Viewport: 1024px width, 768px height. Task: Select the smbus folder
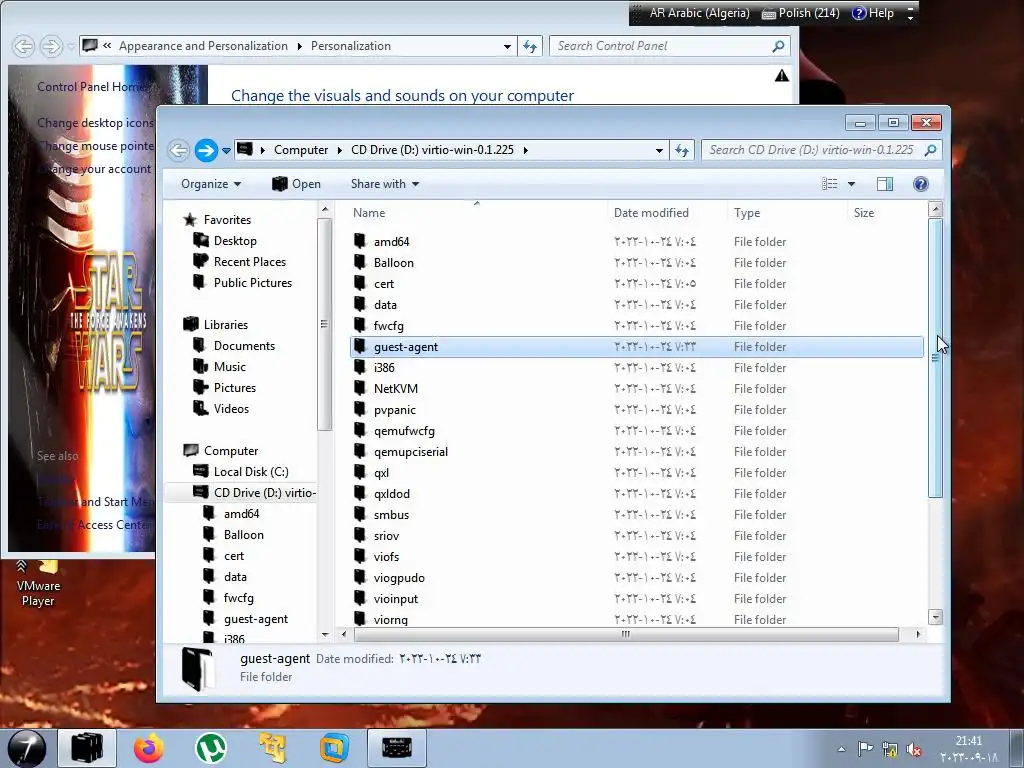tap(637, 515)
